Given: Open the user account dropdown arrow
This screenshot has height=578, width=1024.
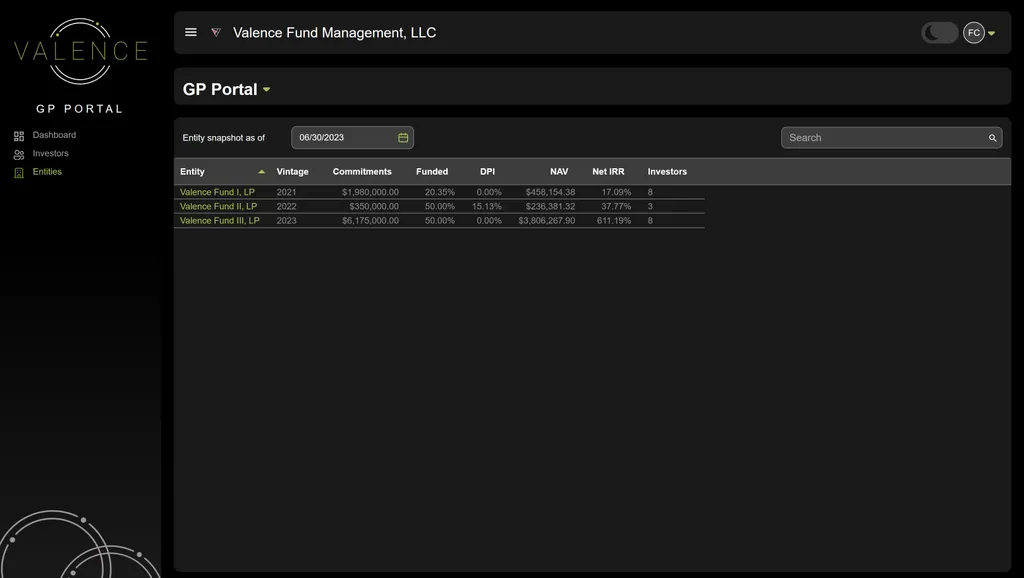Looking at the screenshot, I should point(991,34).
